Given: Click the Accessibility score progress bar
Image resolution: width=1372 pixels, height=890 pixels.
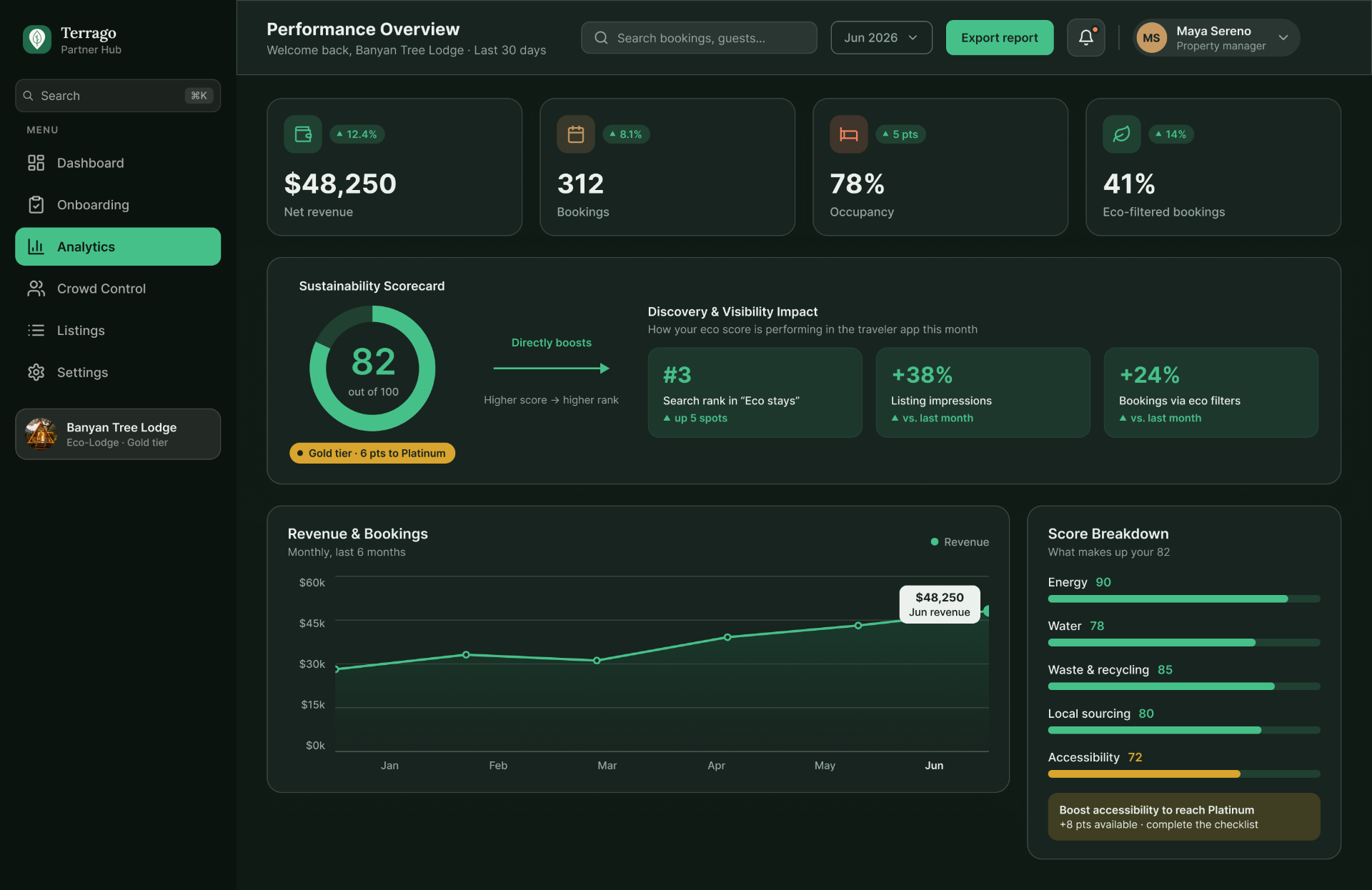Looking at the screenshot, I should [x=1183, y=774].
